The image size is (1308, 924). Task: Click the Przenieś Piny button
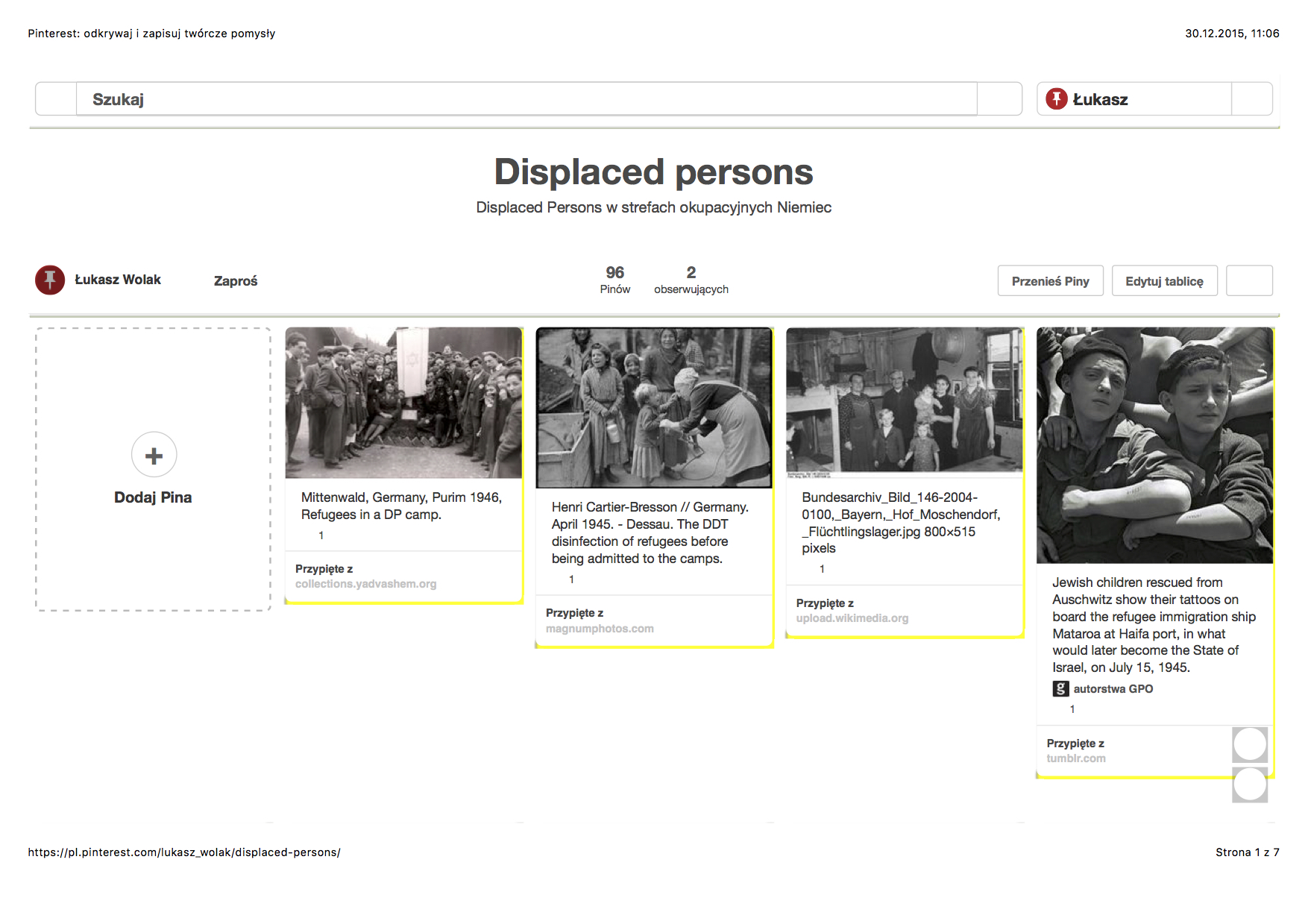coord(1051,281)
